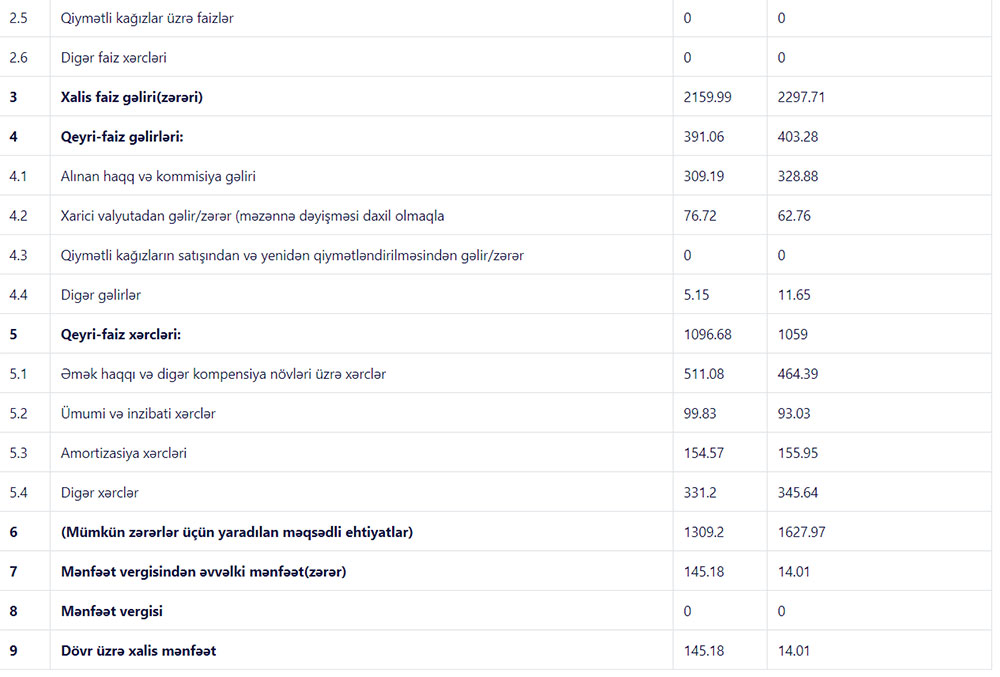The height and width of the screenshot is (677, 1000).
Task: Click the "Digər gəlirlər" row label
Action: point(101,295)
